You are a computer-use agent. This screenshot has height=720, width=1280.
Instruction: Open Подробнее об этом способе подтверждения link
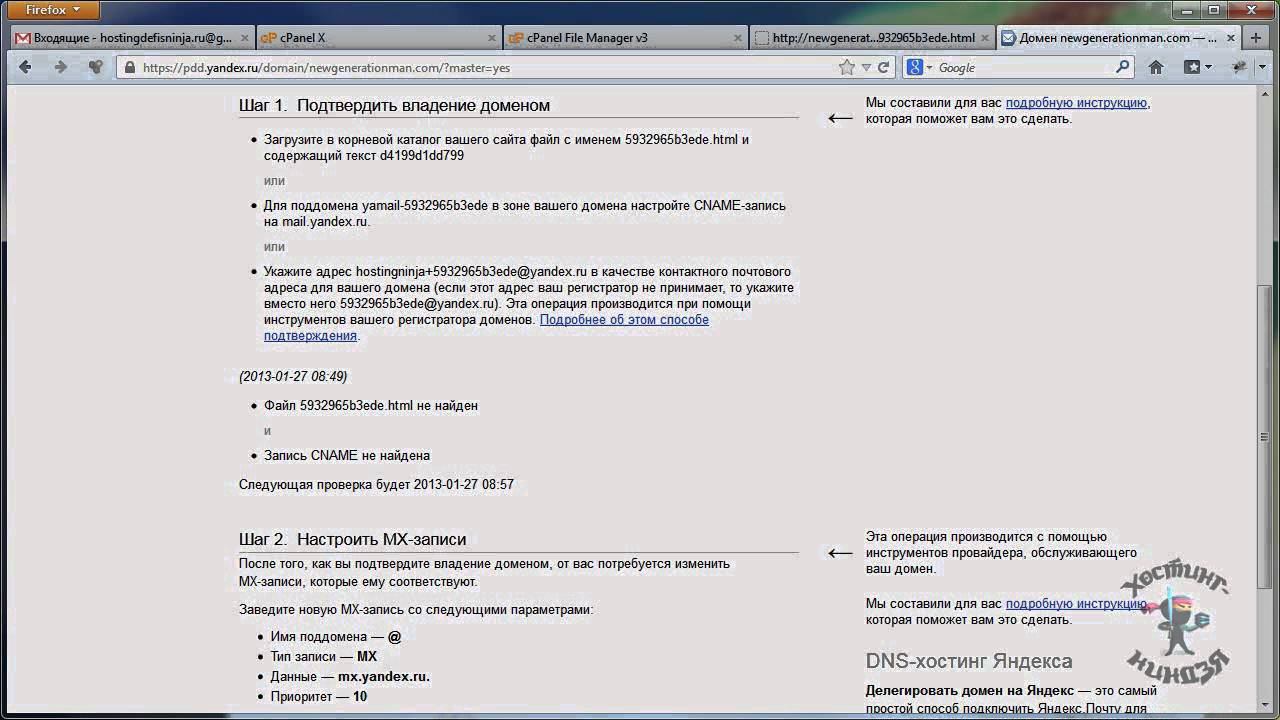click(486, 328)
